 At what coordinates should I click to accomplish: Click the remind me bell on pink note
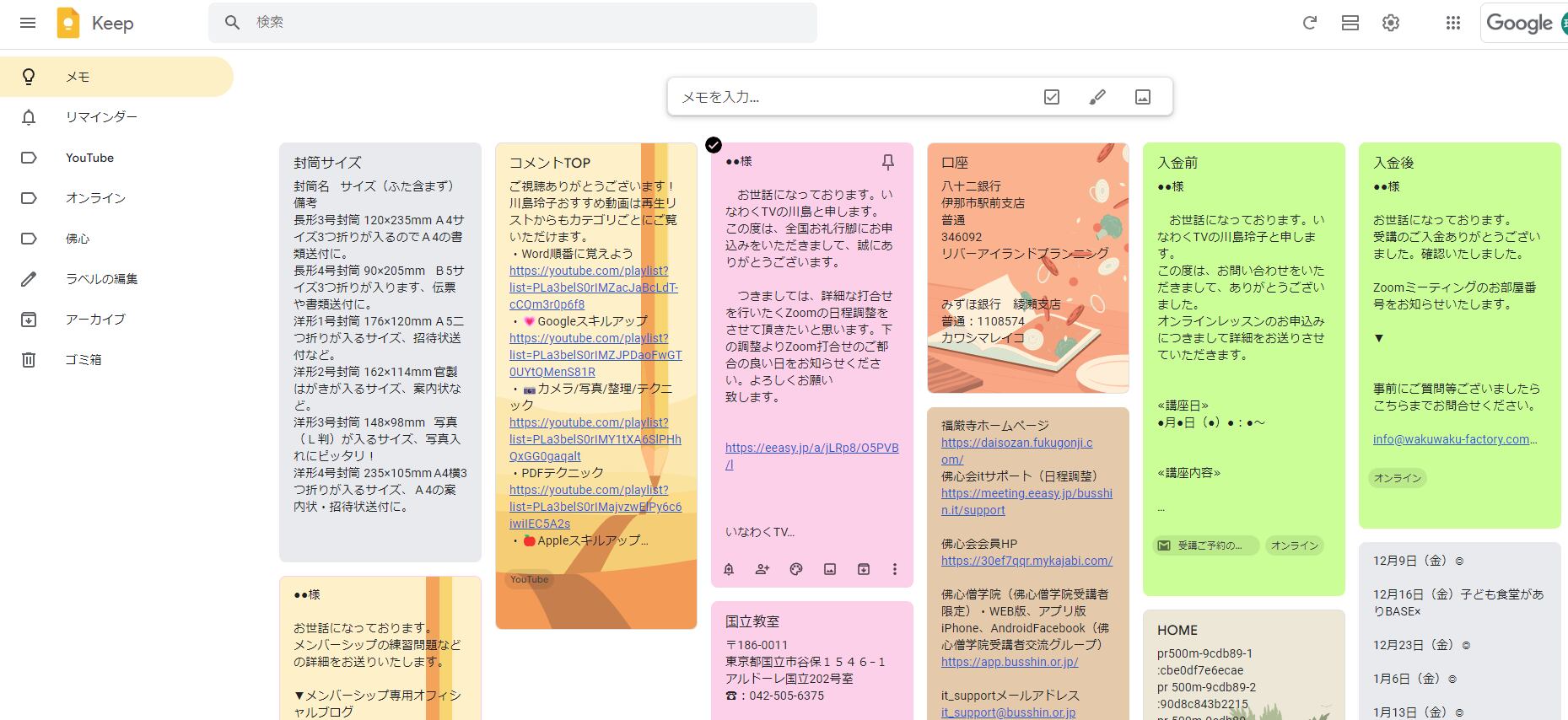pos(729,569)
